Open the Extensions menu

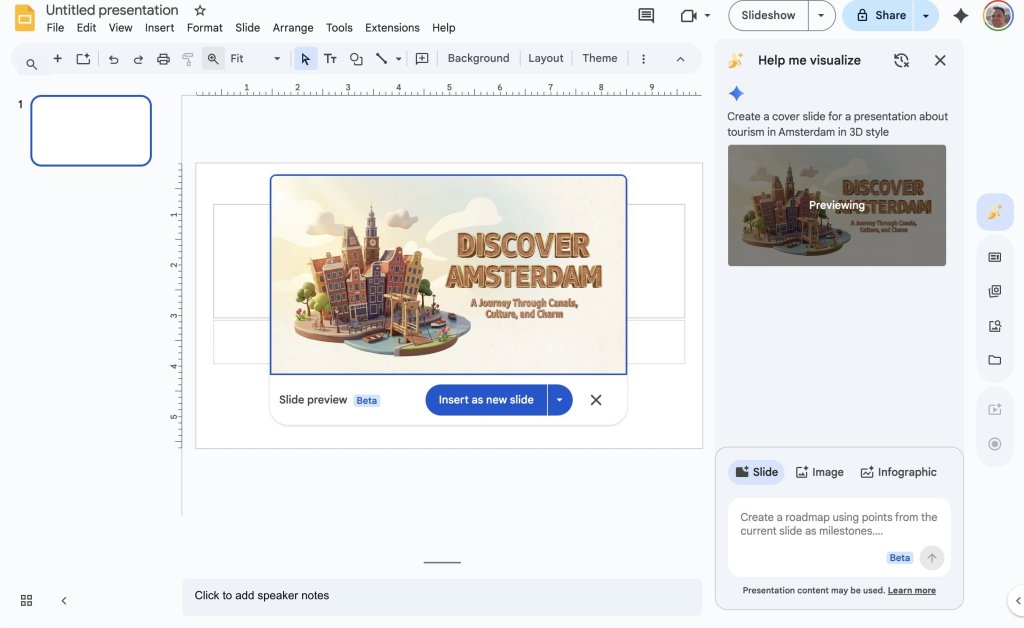click(392, 28)
